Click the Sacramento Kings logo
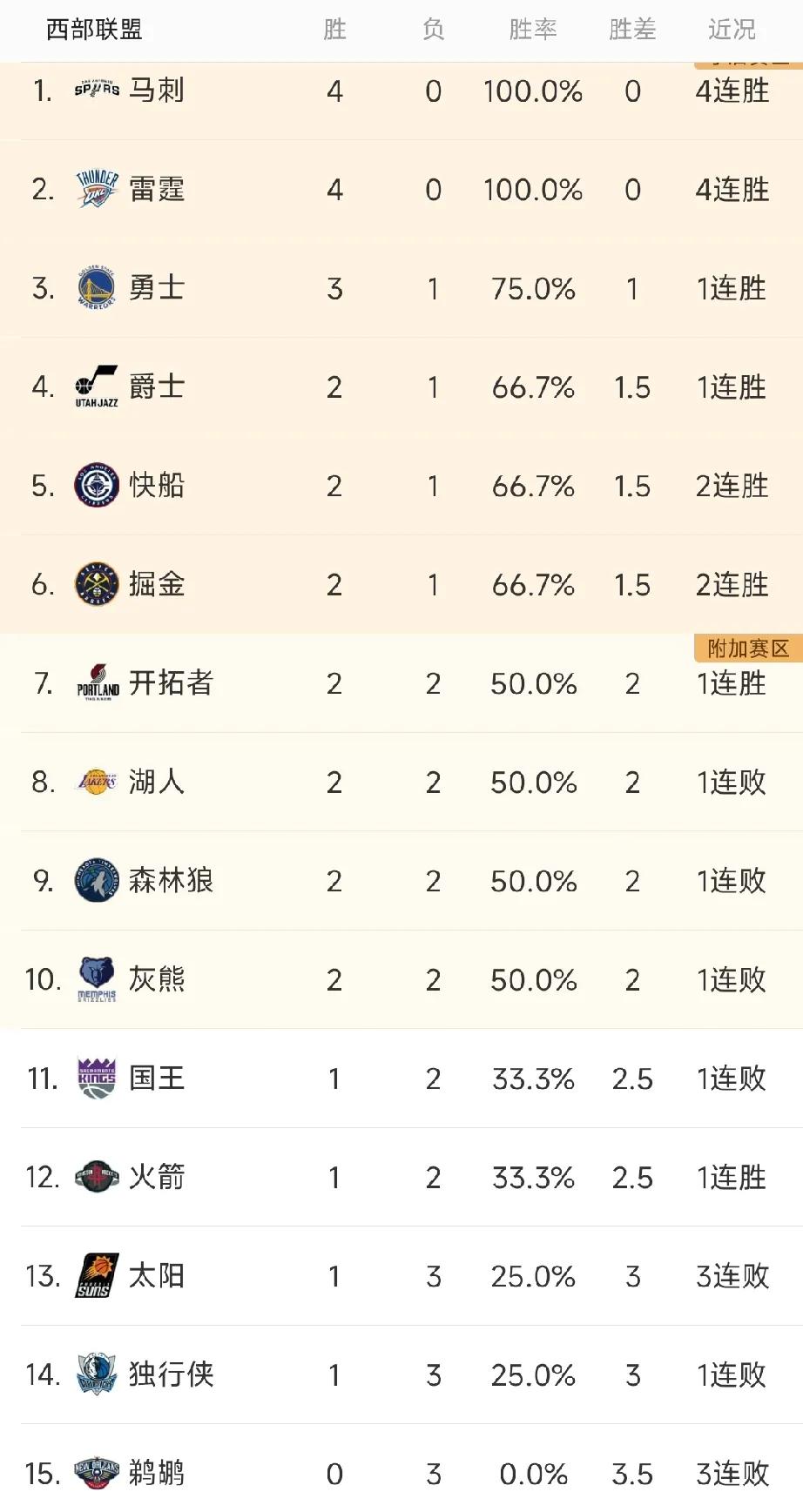 (97, 1078)
